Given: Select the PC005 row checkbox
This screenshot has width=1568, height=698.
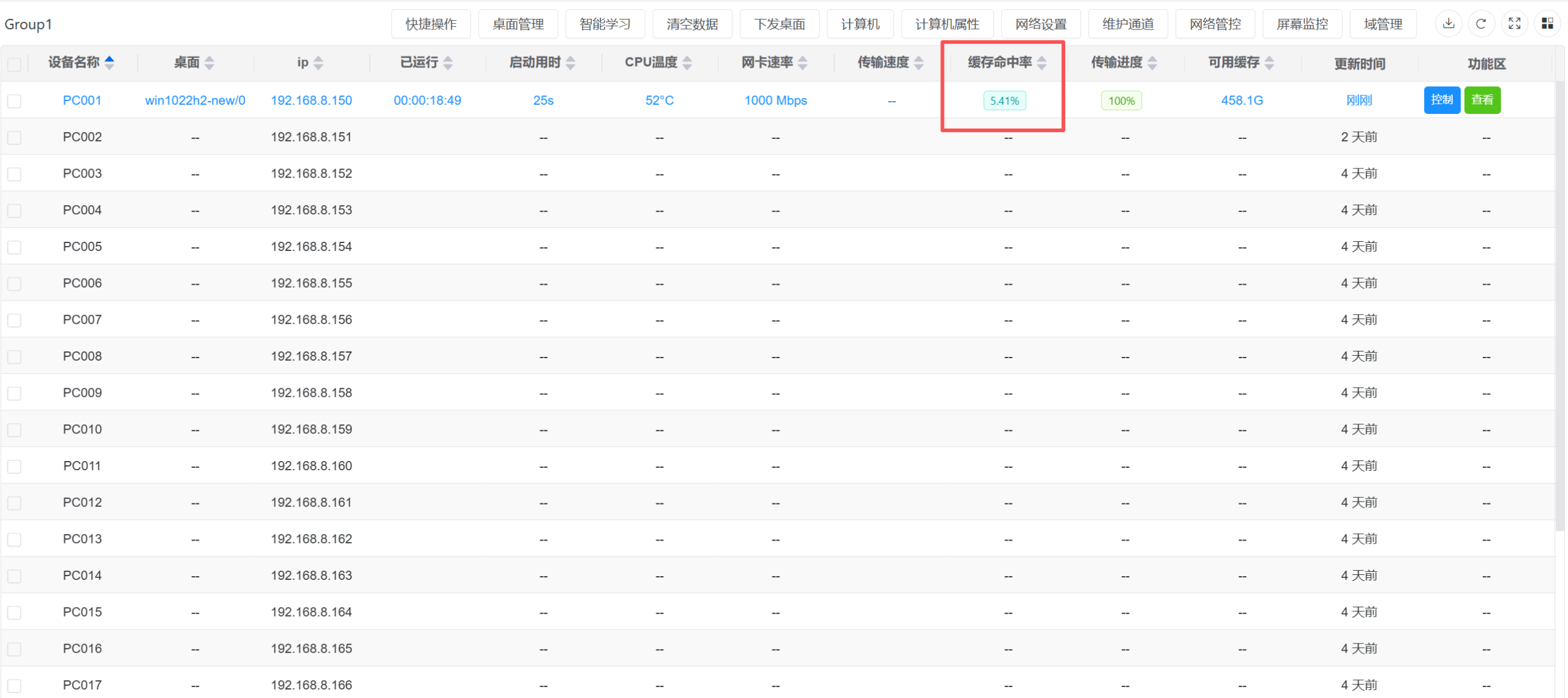Looking at the screenshot, I should 15,247.
